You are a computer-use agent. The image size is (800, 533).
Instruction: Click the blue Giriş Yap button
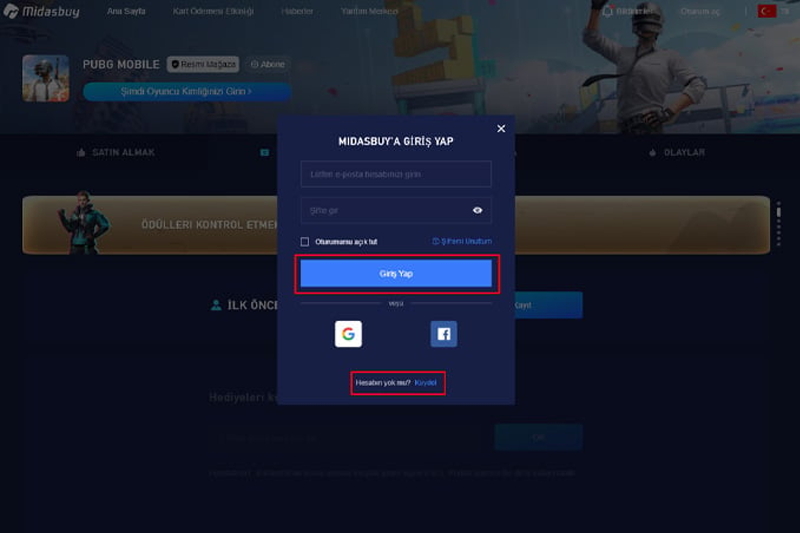396,273
